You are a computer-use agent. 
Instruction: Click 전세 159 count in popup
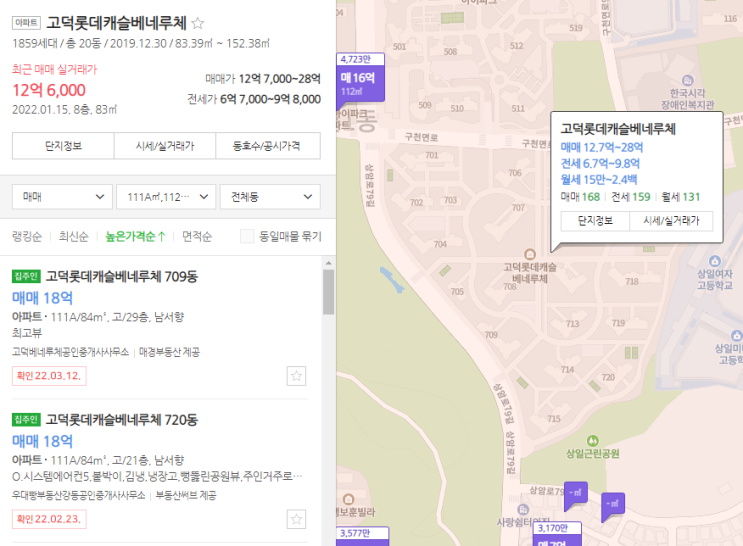[x=631, y=197]
